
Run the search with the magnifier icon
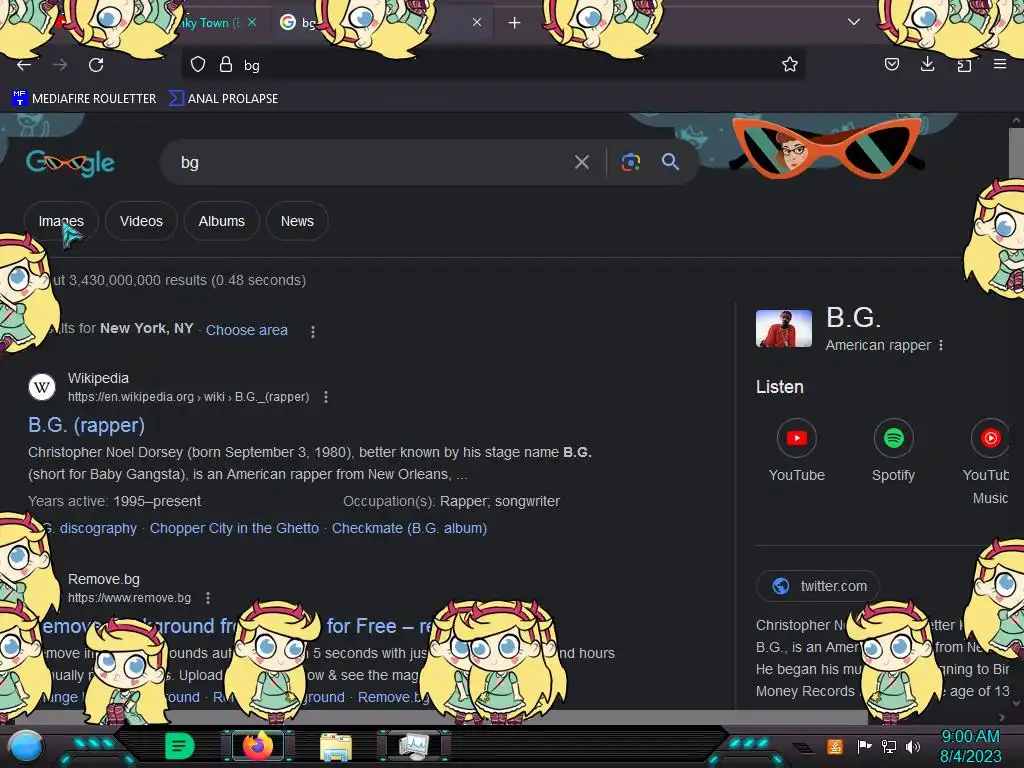pyautogui.click(x=670, y=162)
